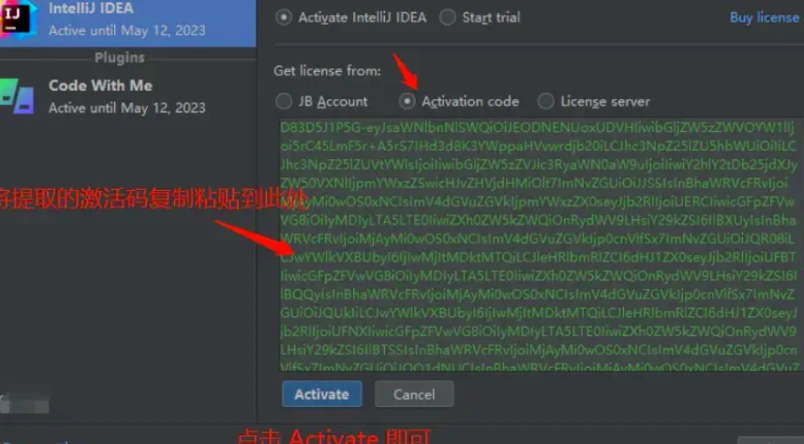Click the cut-off blue link at bottom-left
804x444 pixels.
(x=38, y=441)
